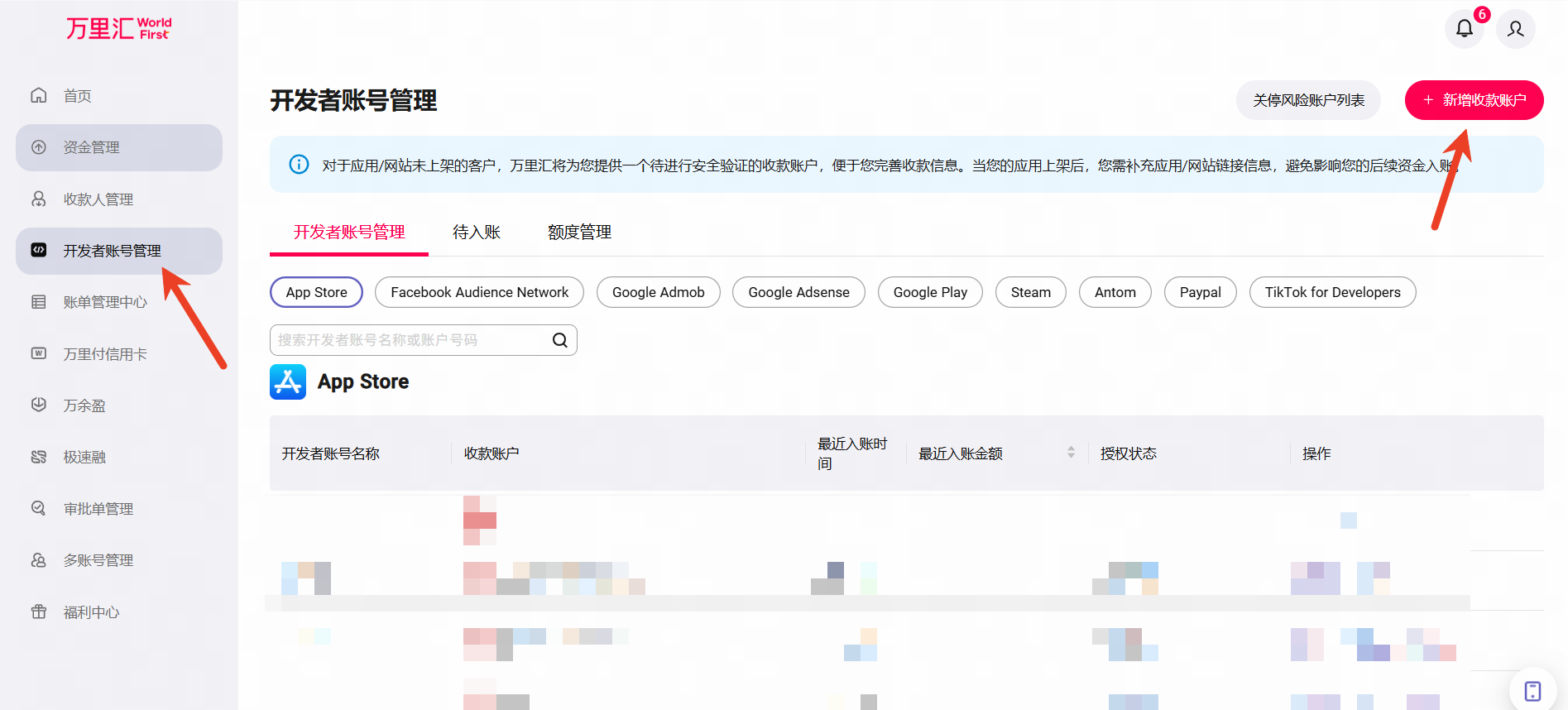Open the floating mobile widget icon
This screenshot has height=710, width=1568.
point(1532,691)
